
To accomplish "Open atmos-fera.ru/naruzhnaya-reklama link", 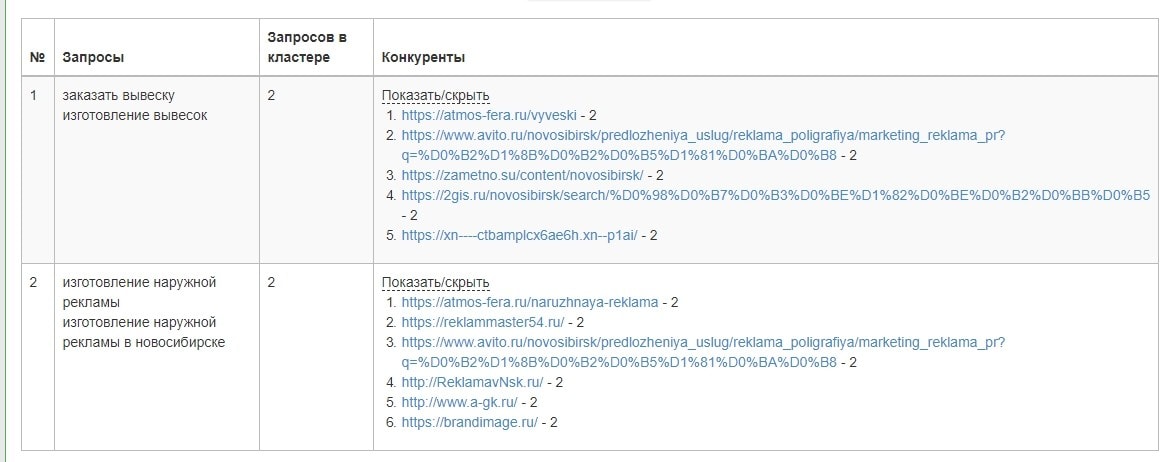I will point(529,302).
